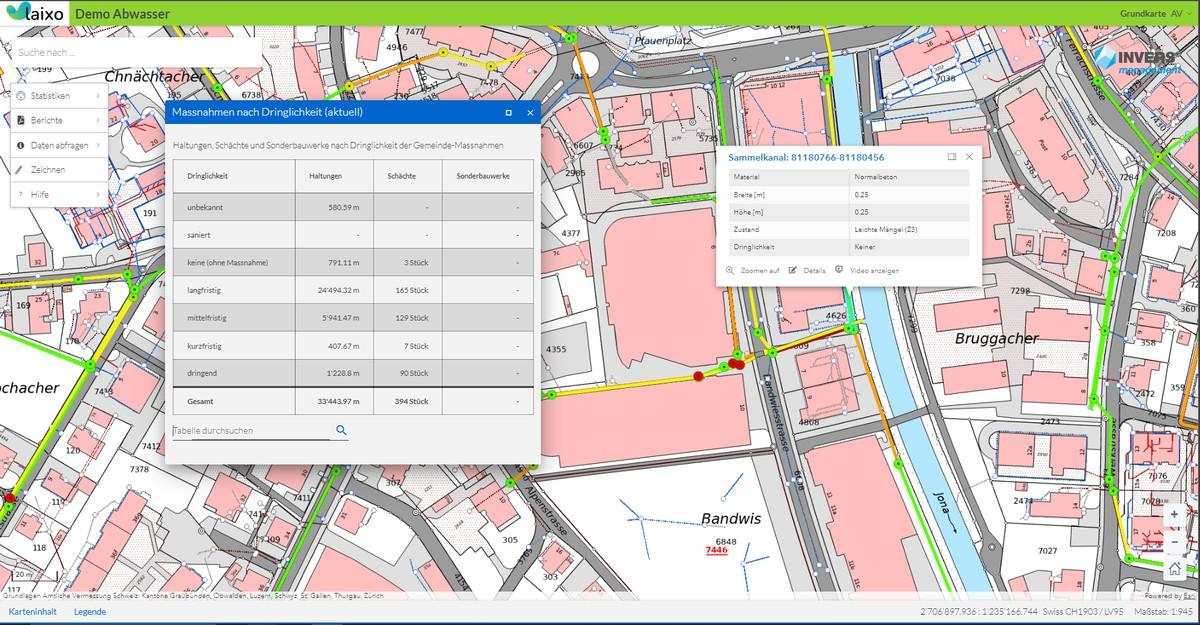The image size is (1200, 625).
Task: Dock the Sammelkanal popup panel
Action: (x=952, y=157)
